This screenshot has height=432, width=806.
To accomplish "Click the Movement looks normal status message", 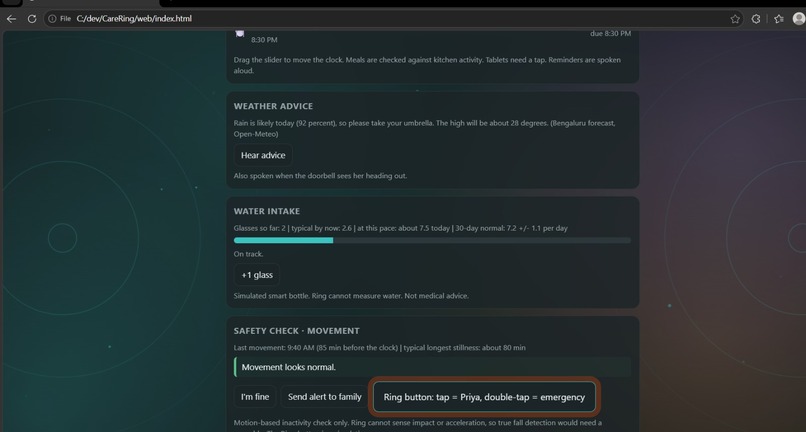I will [432, 367].
